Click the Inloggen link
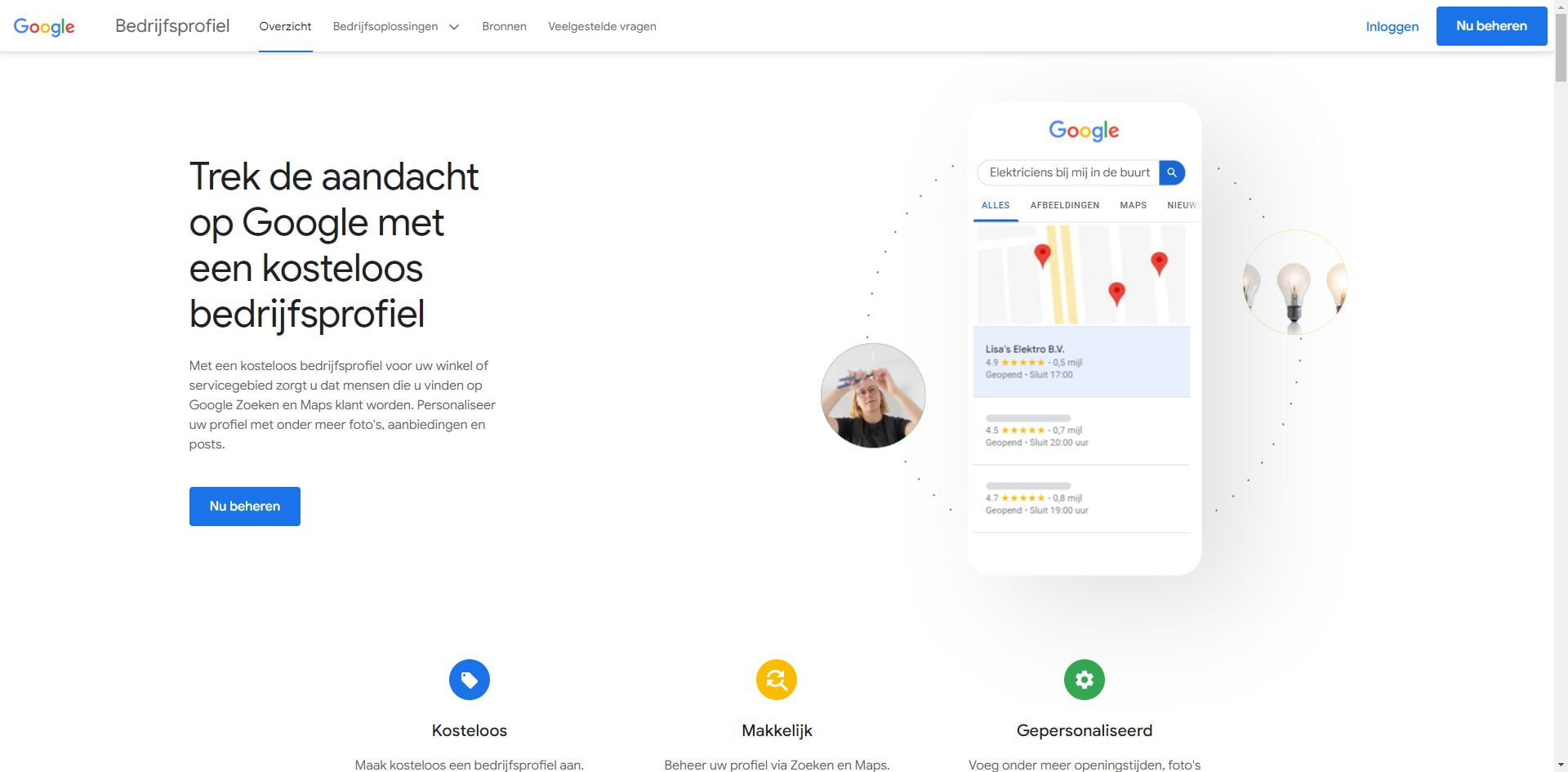Screen dimensions: 1568x772 click(1392, 26)
